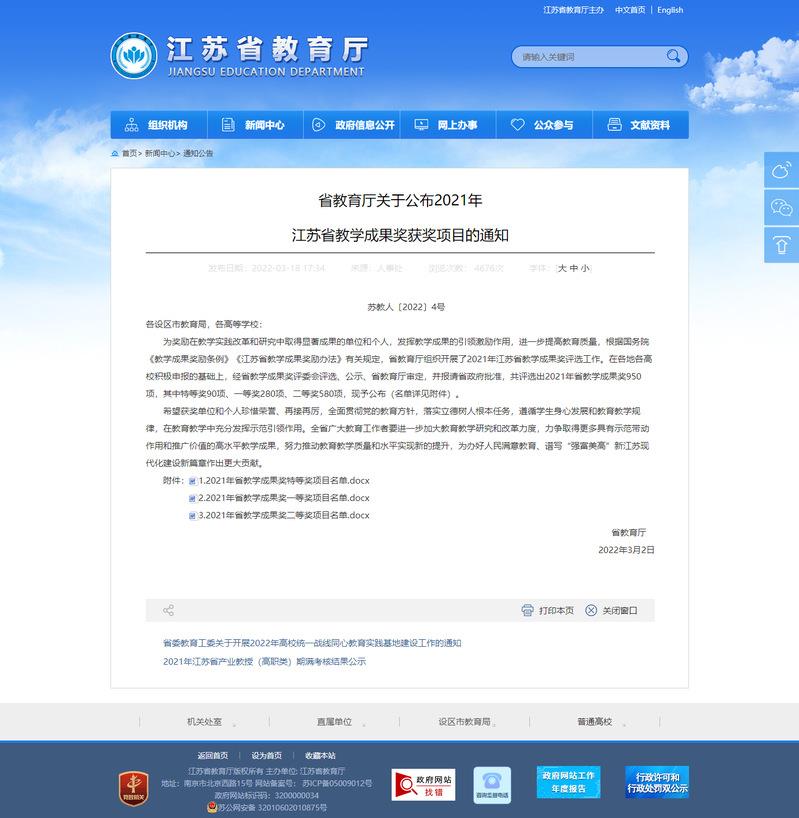799x818 pixels.
Task: Open the Weibo sidebar icon
Action: coord(781,171)
